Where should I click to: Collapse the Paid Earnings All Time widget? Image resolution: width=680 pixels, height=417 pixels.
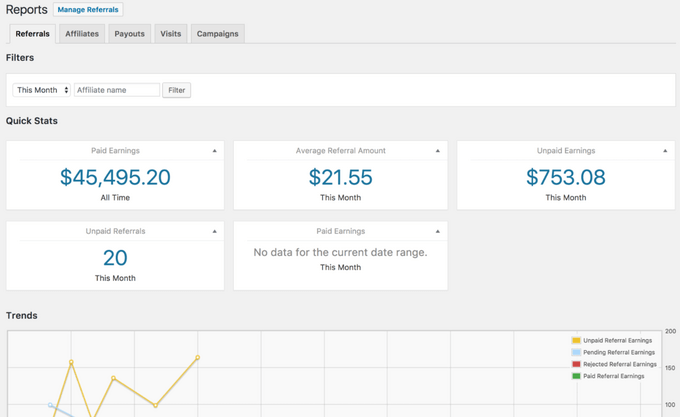pos(214,151)
